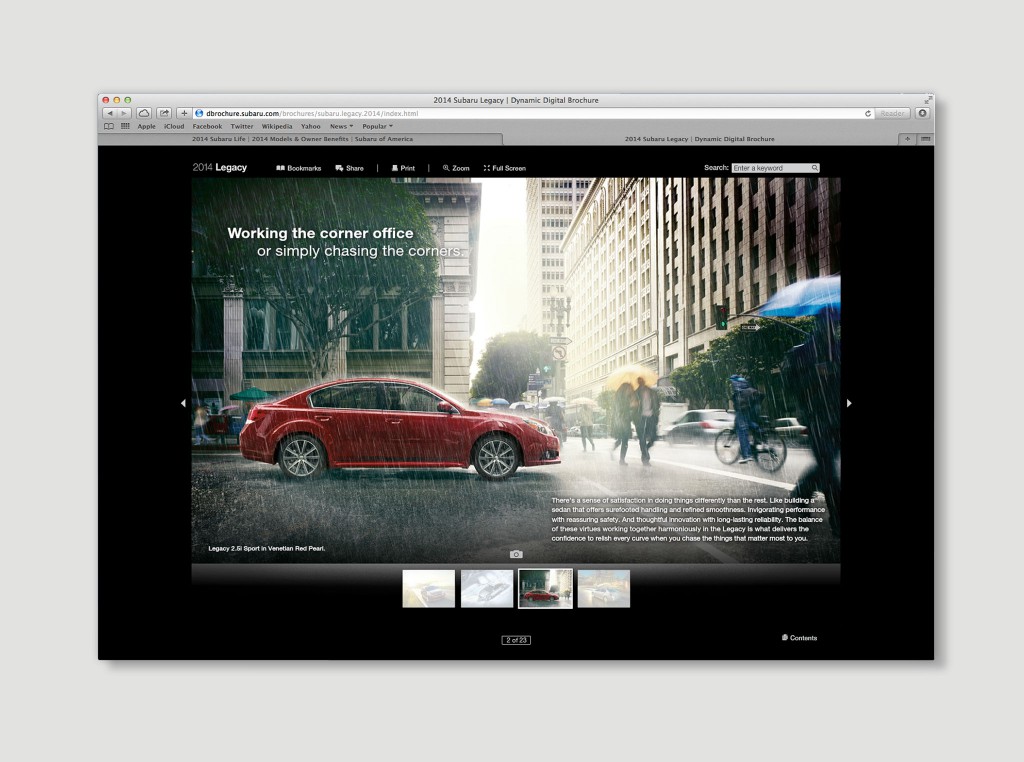Open the Twitter bookmark
Viewport: 1024px width, 762px height.
[x=242, y=127]
